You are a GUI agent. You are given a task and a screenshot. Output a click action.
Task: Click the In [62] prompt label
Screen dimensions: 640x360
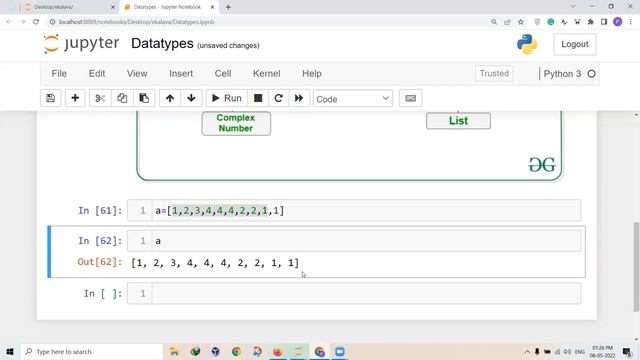[100, 241]
